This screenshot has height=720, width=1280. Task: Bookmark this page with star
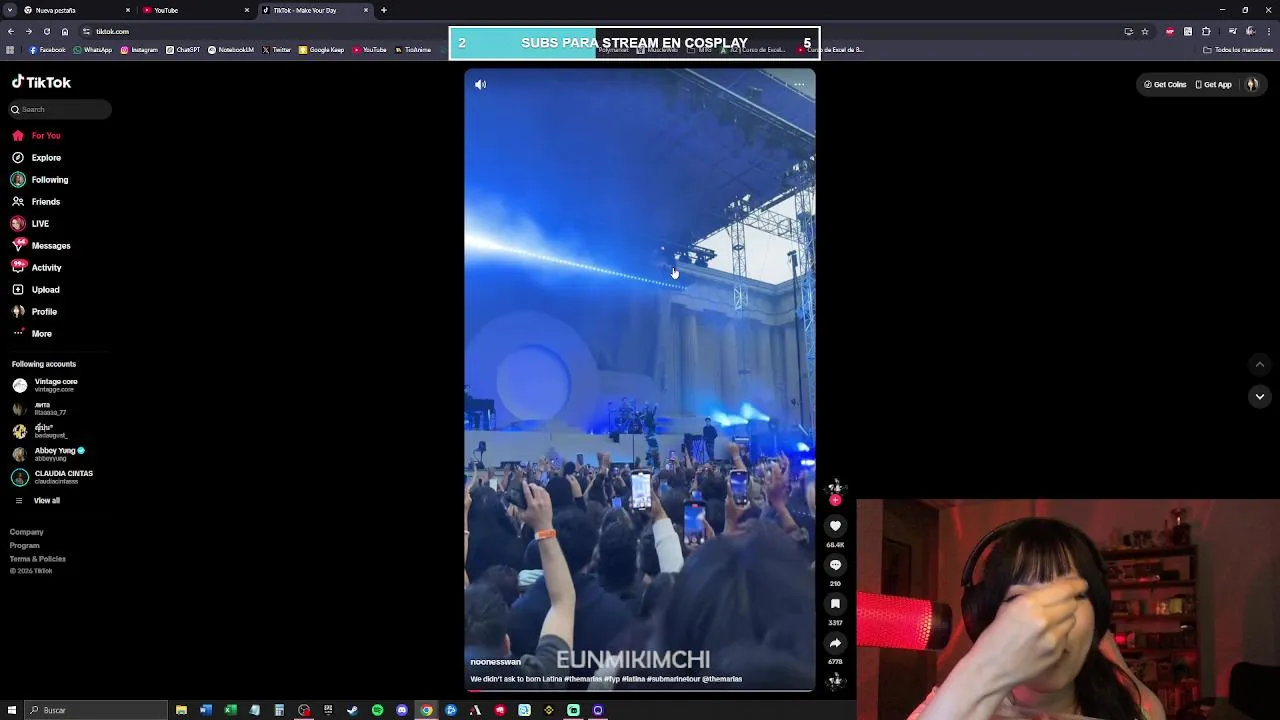tap(1145, 31)
